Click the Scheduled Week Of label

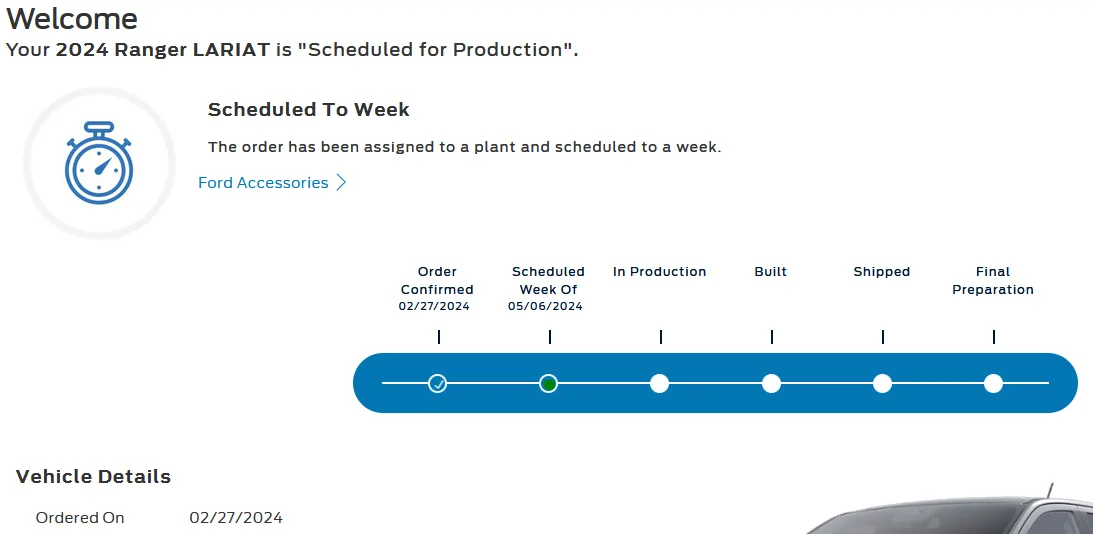(549, 280)
